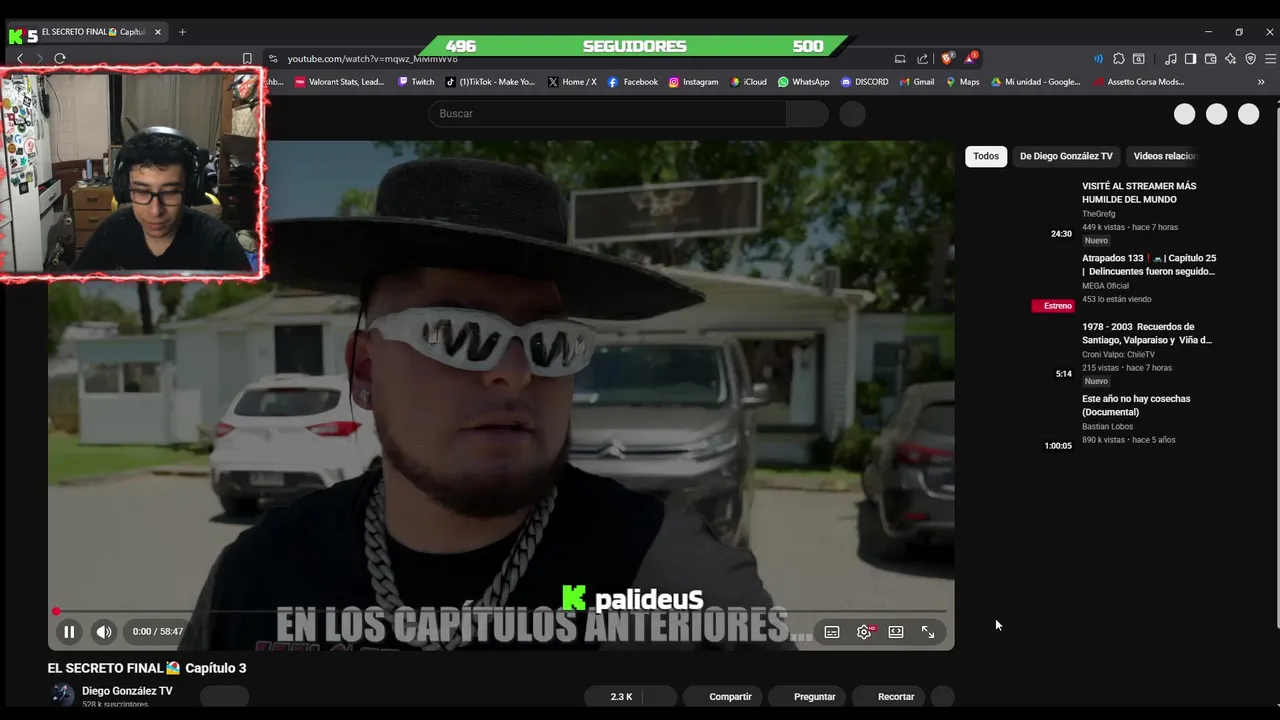
Task: Open the Diego González TV channel name
Action: tap(127, 691)
